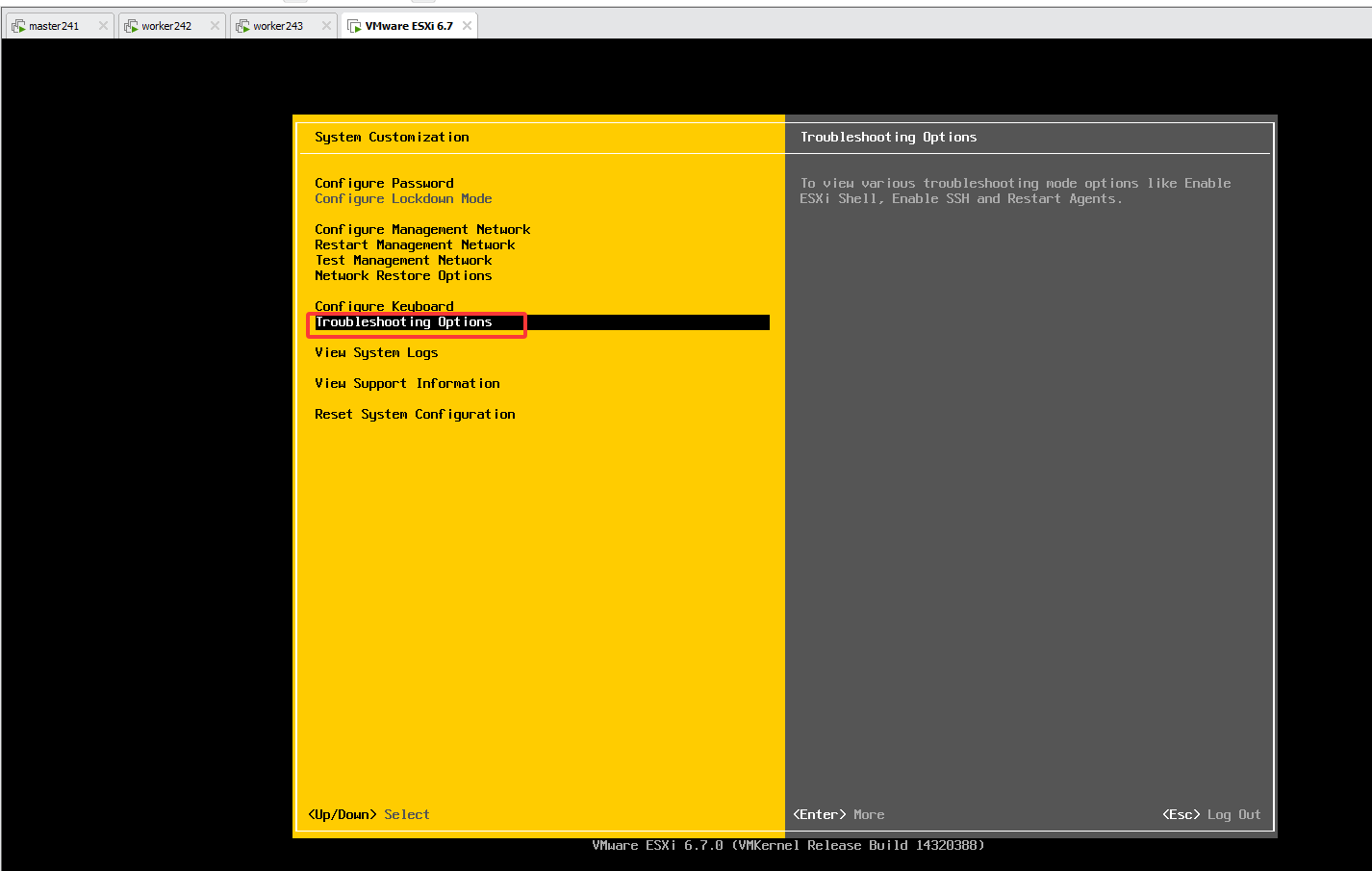Select Configure Keyboard entry

[x=384, y=306]
